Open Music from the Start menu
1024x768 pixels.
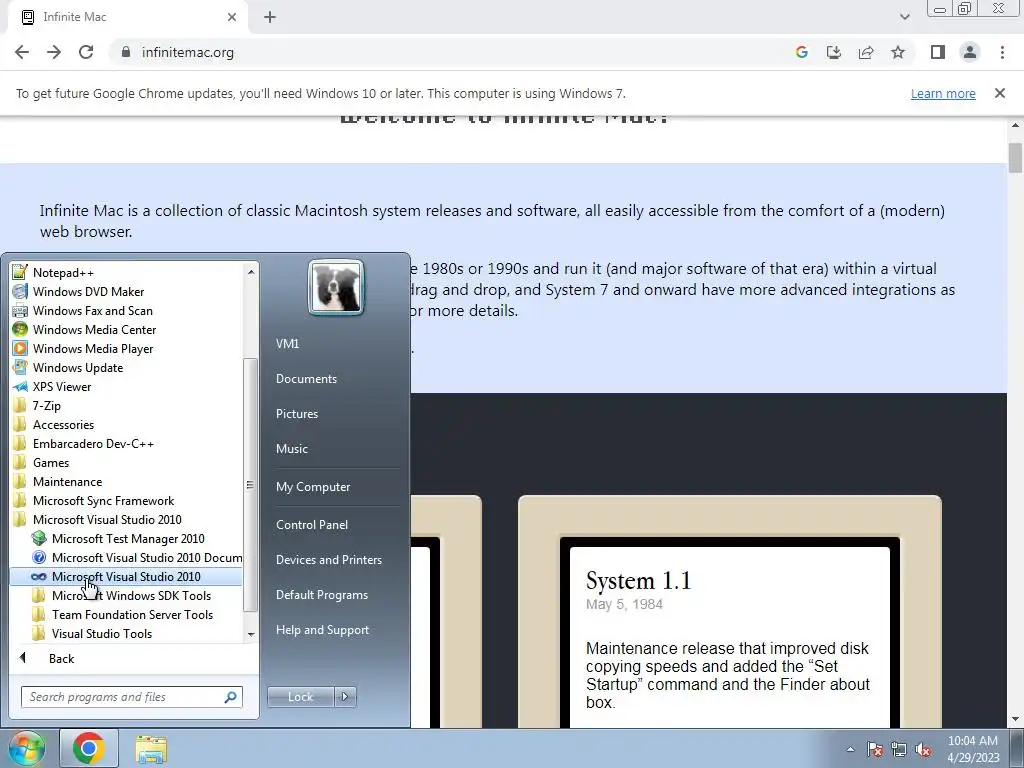click(x=291, y=449)
